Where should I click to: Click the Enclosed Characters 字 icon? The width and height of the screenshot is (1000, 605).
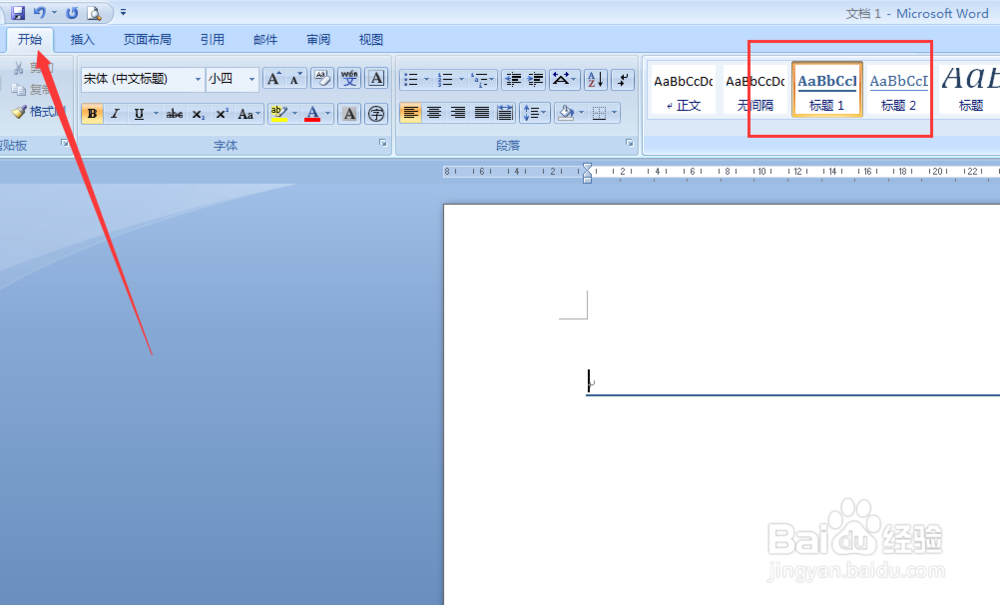[x=376, y=113]
